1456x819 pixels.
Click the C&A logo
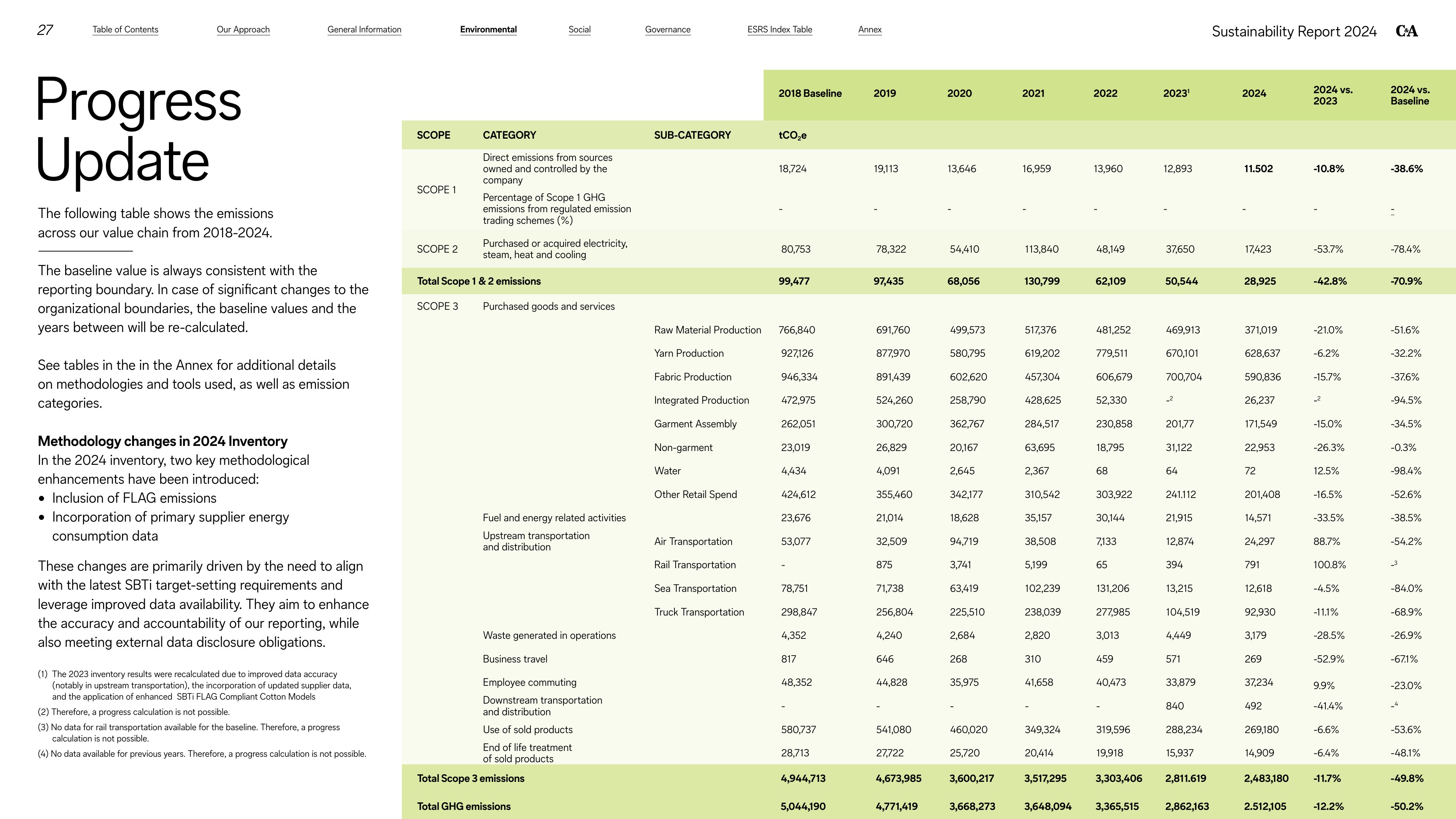[1406, 31]
